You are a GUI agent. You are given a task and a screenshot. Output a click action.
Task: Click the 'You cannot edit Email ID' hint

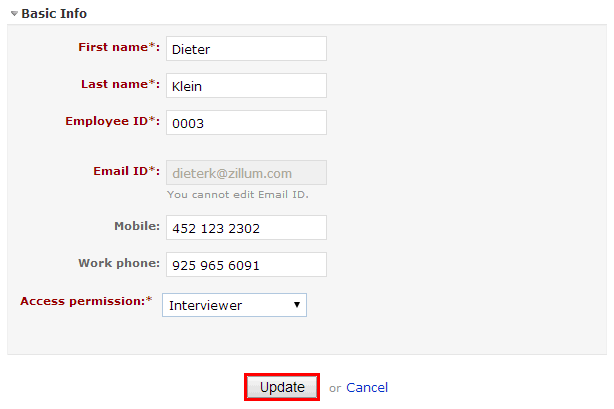click(237, 194)
